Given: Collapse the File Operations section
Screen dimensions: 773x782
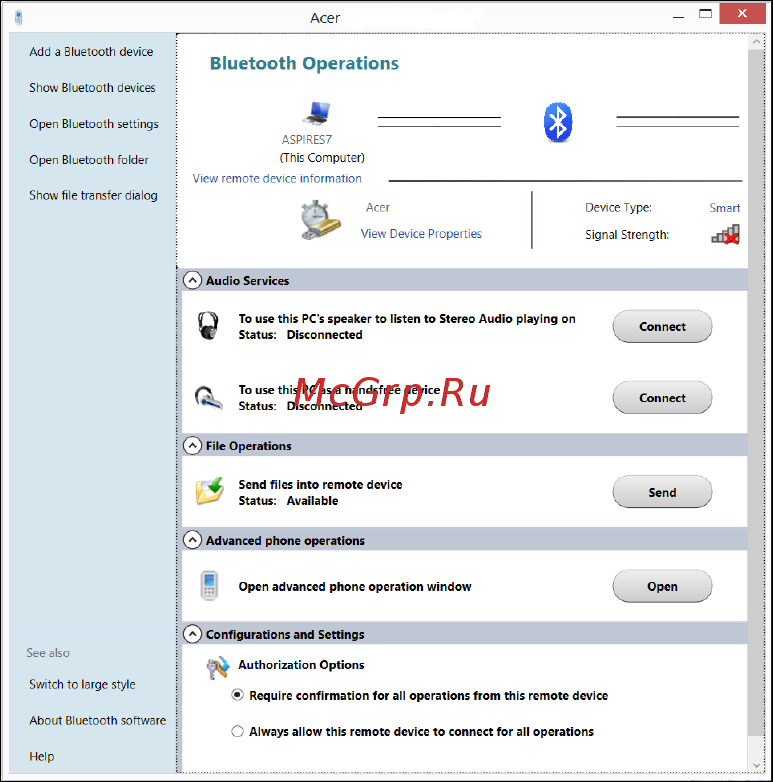Looking at the screenshot, I should pos(193,445).
